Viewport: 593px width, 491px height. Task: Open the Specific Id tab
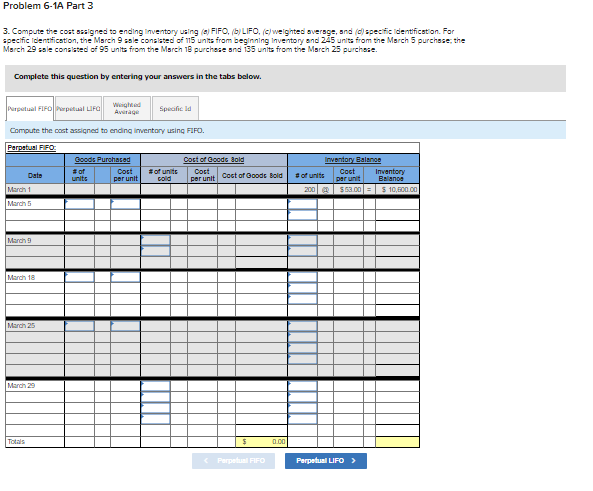click(x=175, y=109)
